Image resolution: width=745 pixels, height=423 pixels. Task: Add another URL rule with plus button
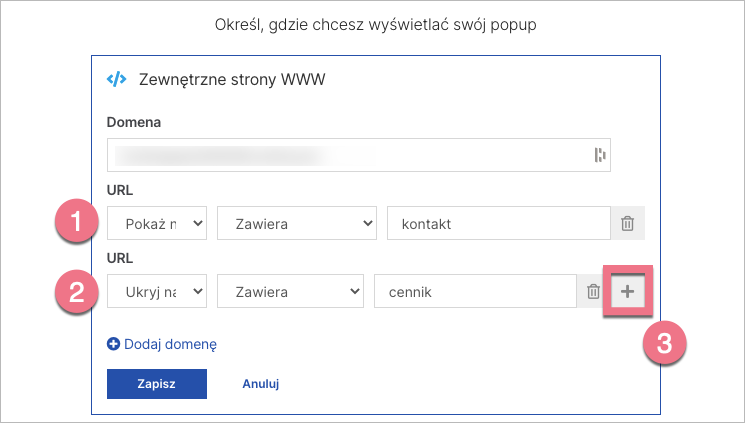(x=627, y=292)
